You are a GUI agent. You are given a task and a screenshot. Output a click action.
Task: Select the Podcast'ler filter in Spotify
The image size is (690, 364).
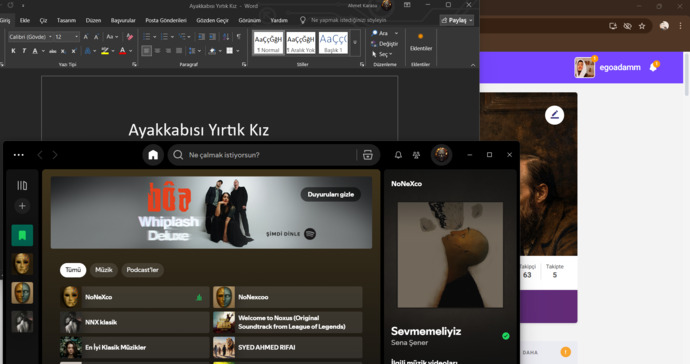(143, 270)
